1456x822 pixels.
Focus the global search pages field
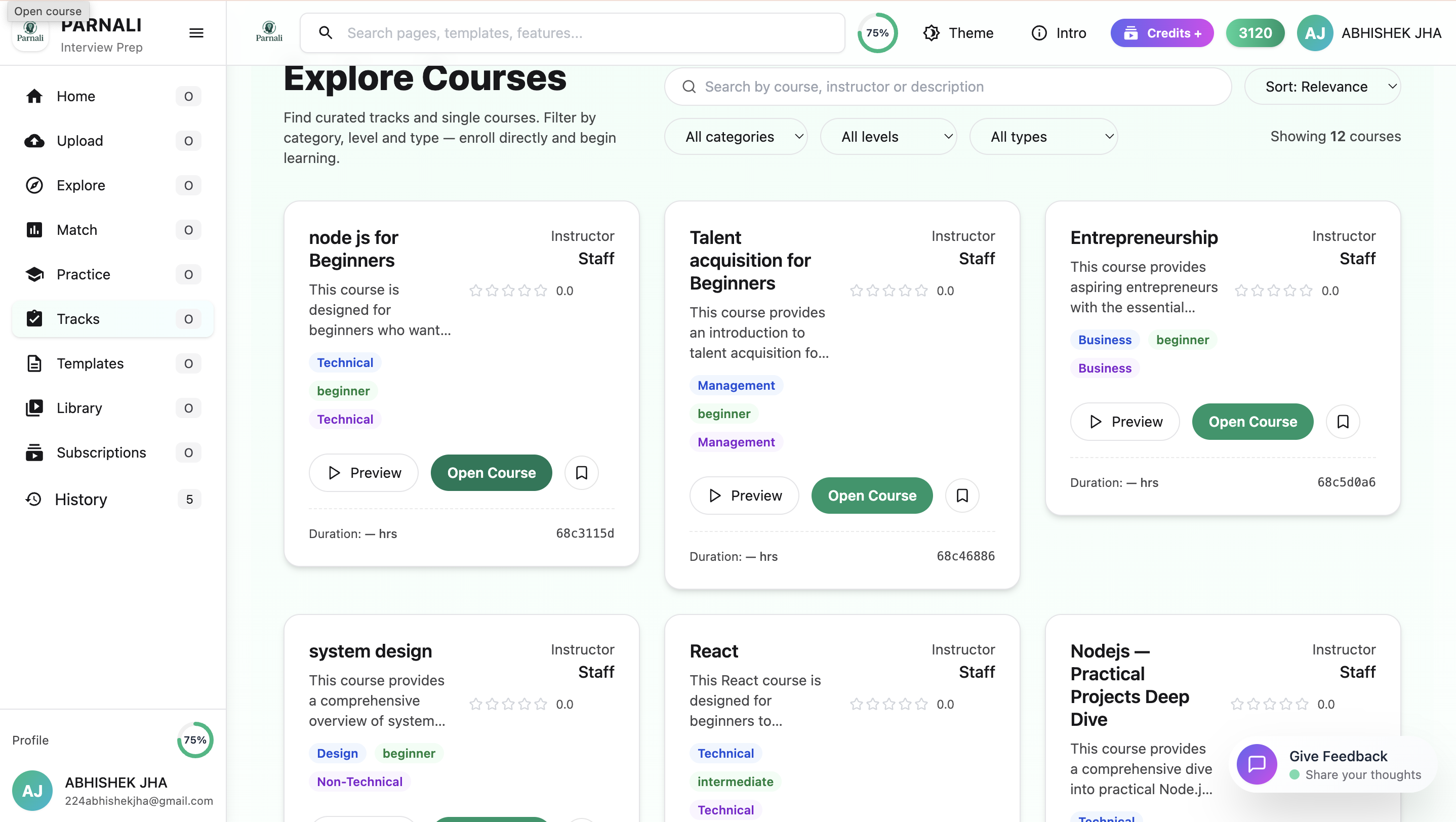(x=572, y=33)
